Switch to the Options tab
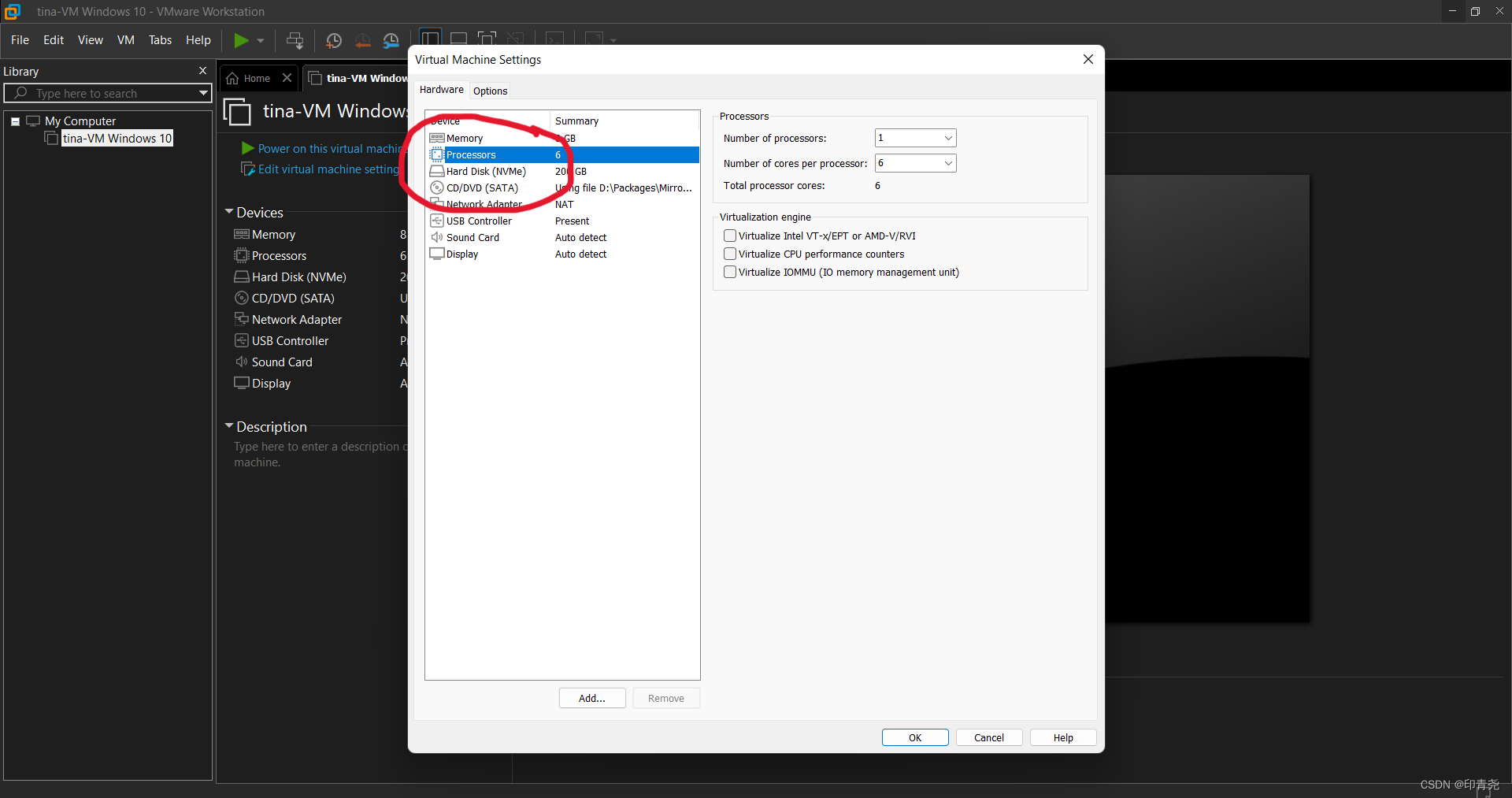This screenshot has width=1512, height=798. (490, 91)
